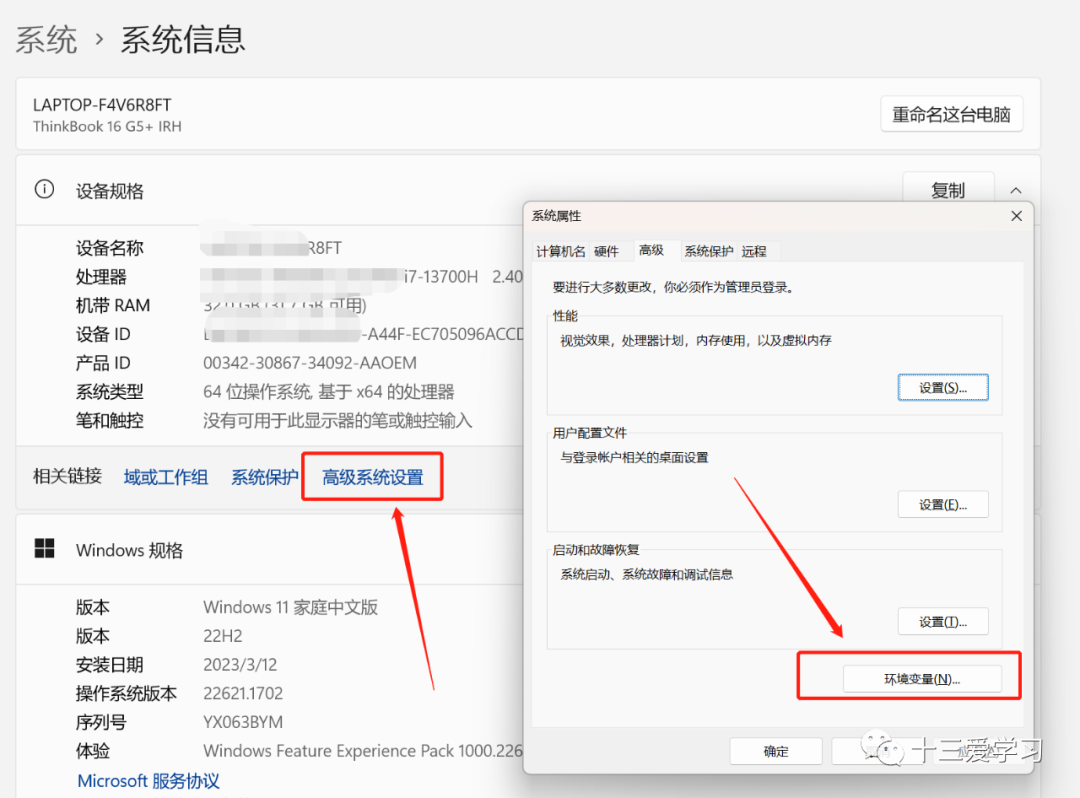Viewport: 1080px width, 798px height.
Task: Click 重命名这台电脑 button
Action: coord(951,113)
